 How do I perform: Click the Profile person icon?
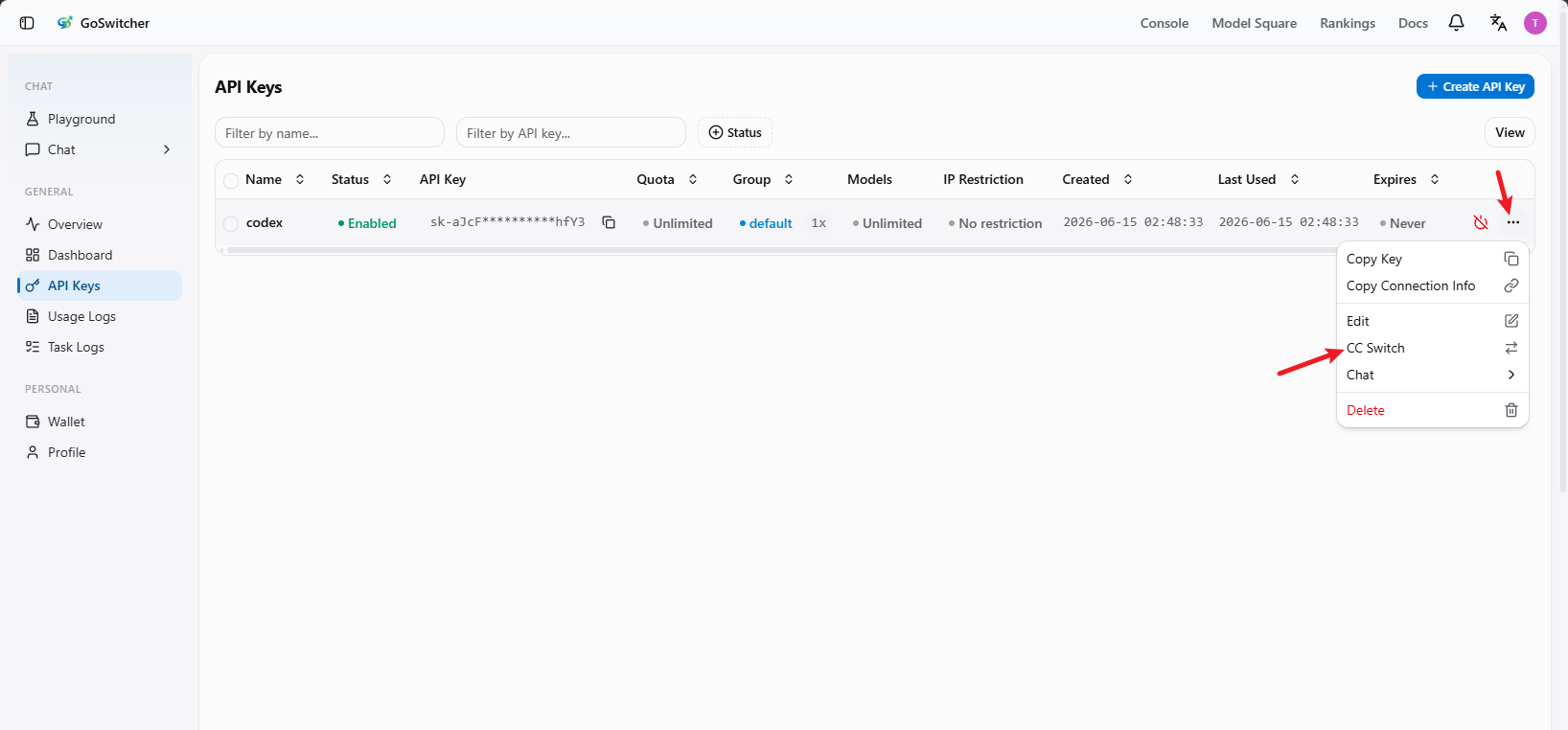[33, 452]
